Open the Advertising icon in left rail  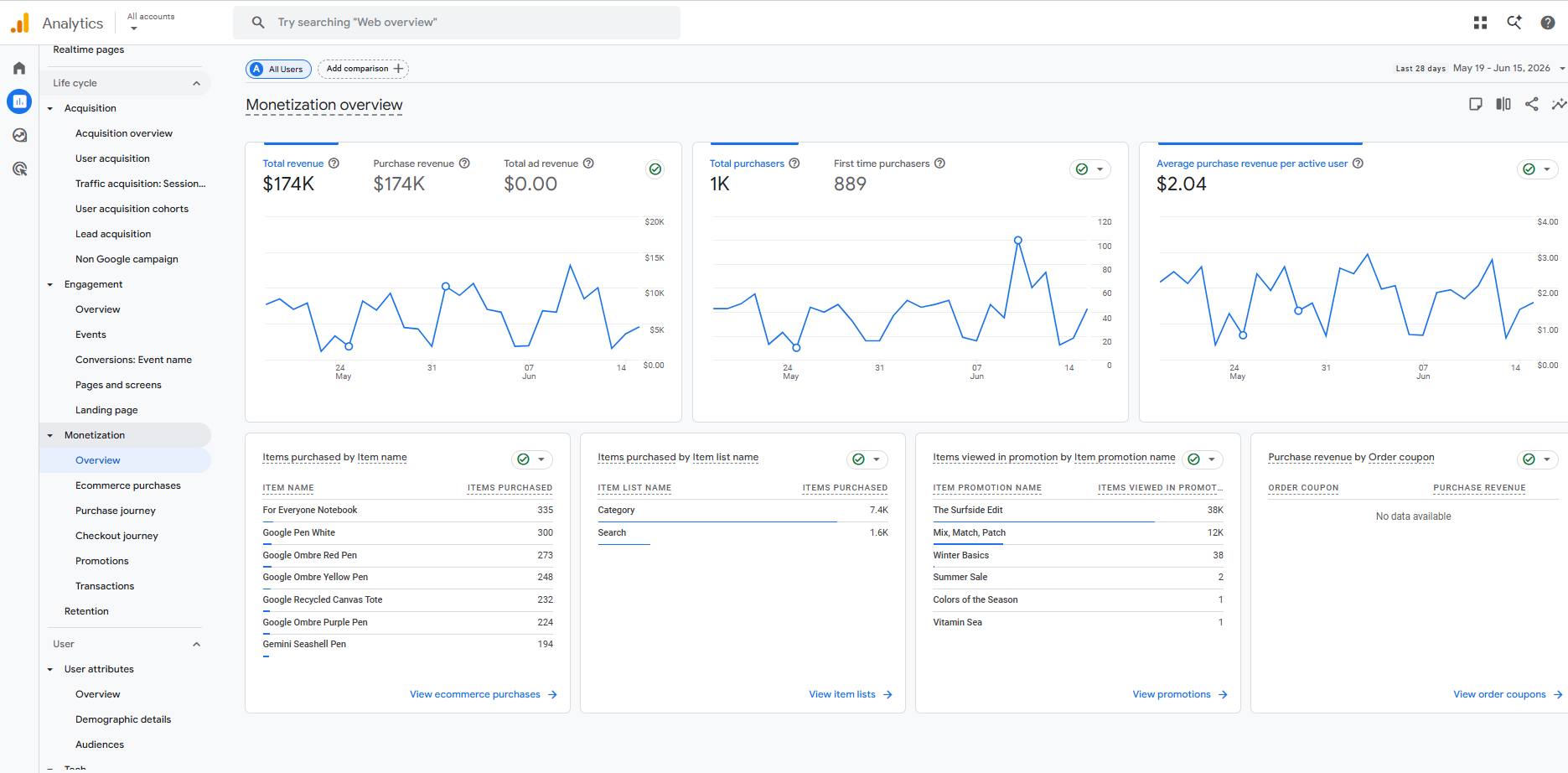point(19,169)
